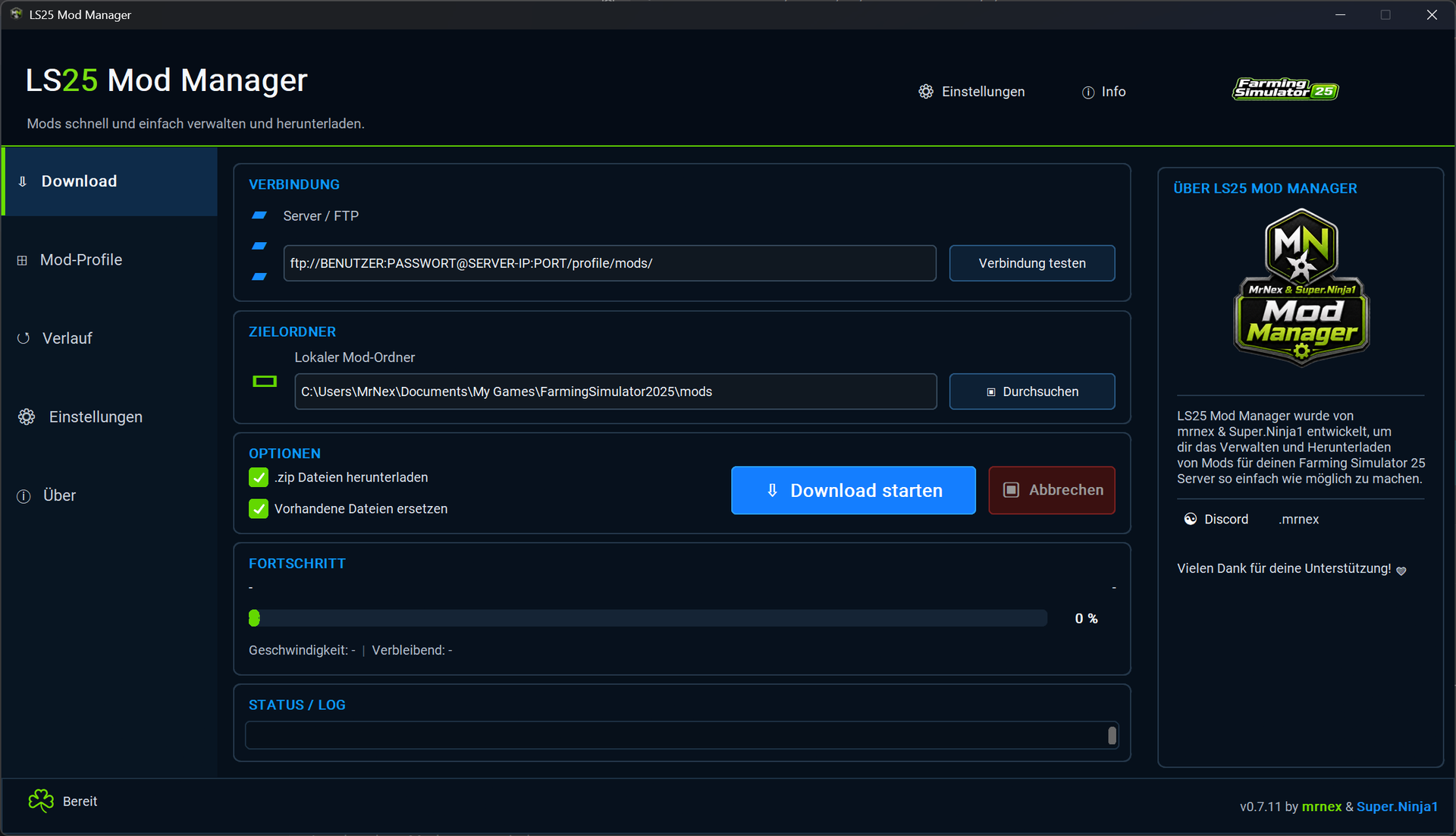The height and width of the screenshot is (836, 1456).
Task: Click the 'Bereit' status text
Action: pos(80,802)
